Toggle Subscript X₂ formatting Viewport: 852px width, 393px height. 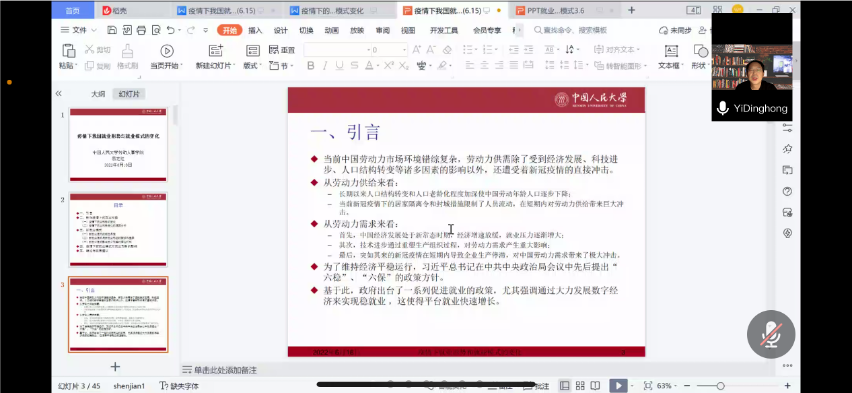click(x=403, y=66)
